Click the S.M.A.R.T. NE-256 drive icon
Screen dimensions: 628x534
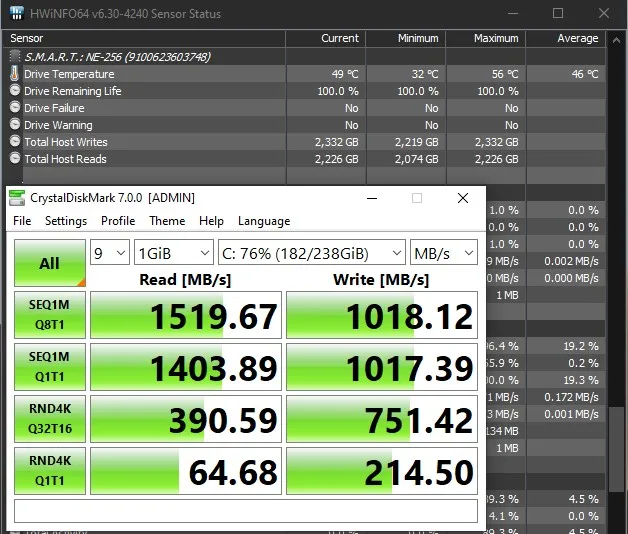pos(15,56)
